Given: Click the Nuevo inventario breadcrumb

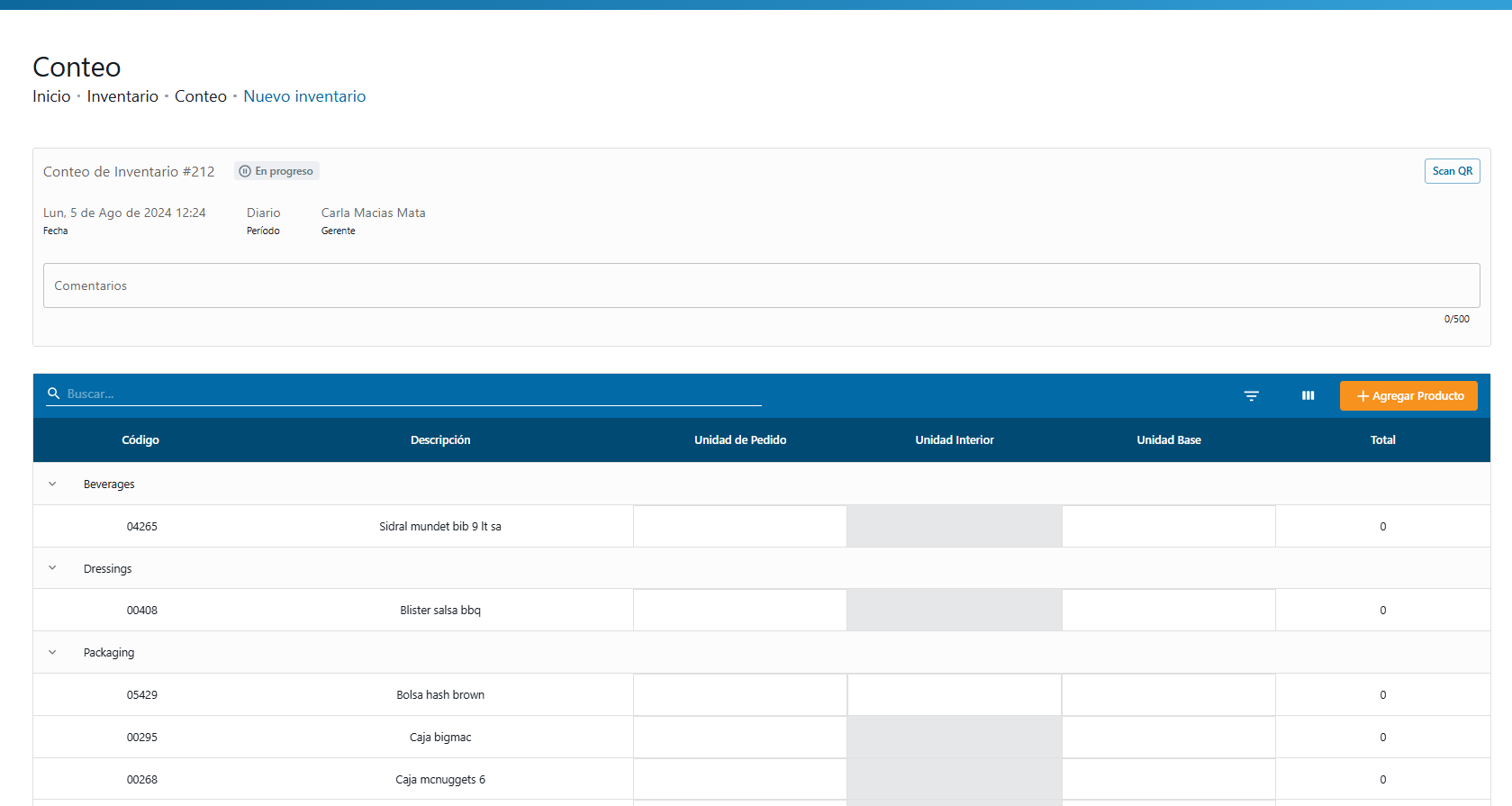Looking at the screenshot, I should click(x=304, y=96).
